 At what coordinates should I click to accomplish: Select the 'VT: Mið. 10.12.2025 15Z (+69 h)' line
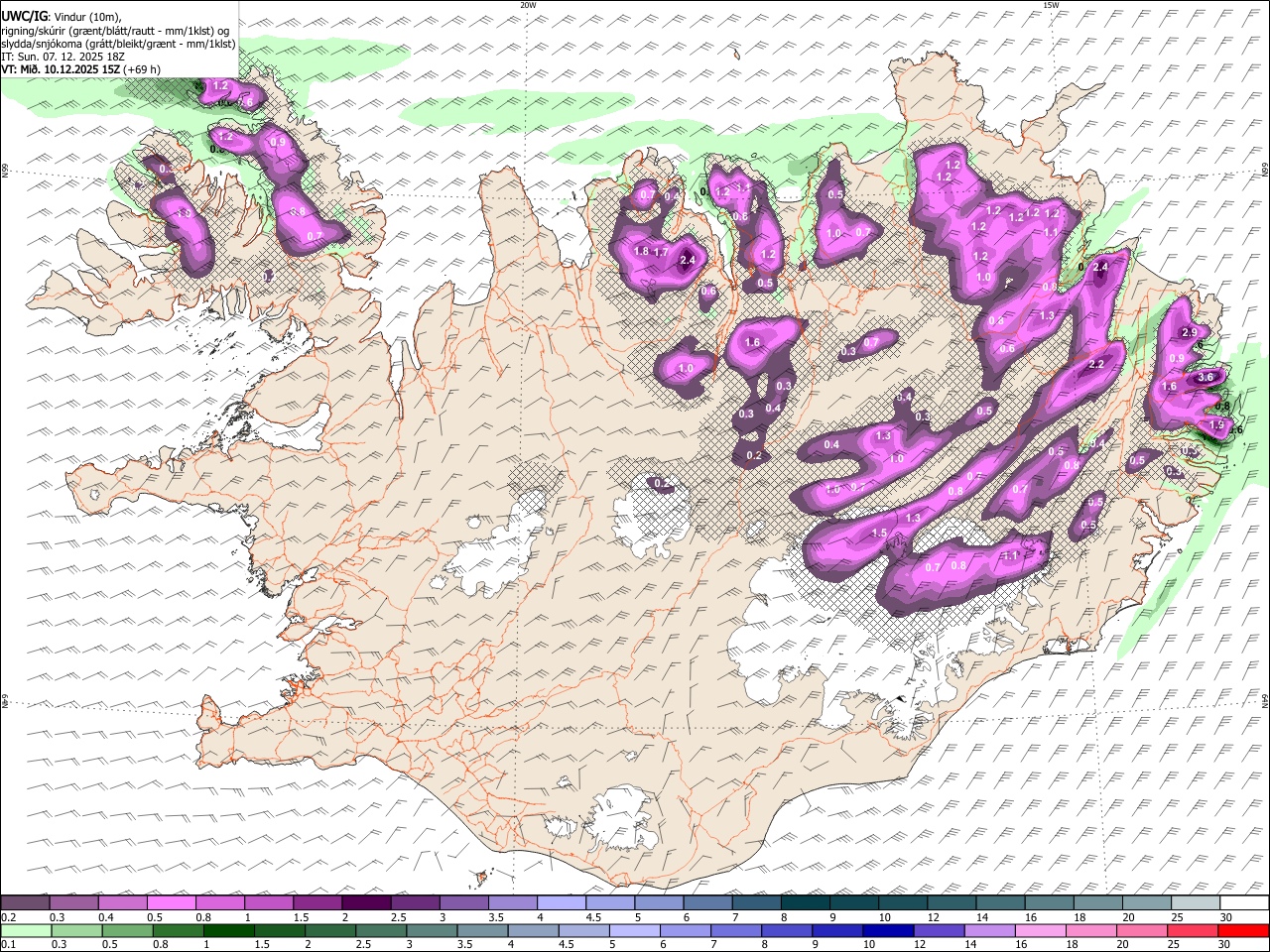coord(81,69)
